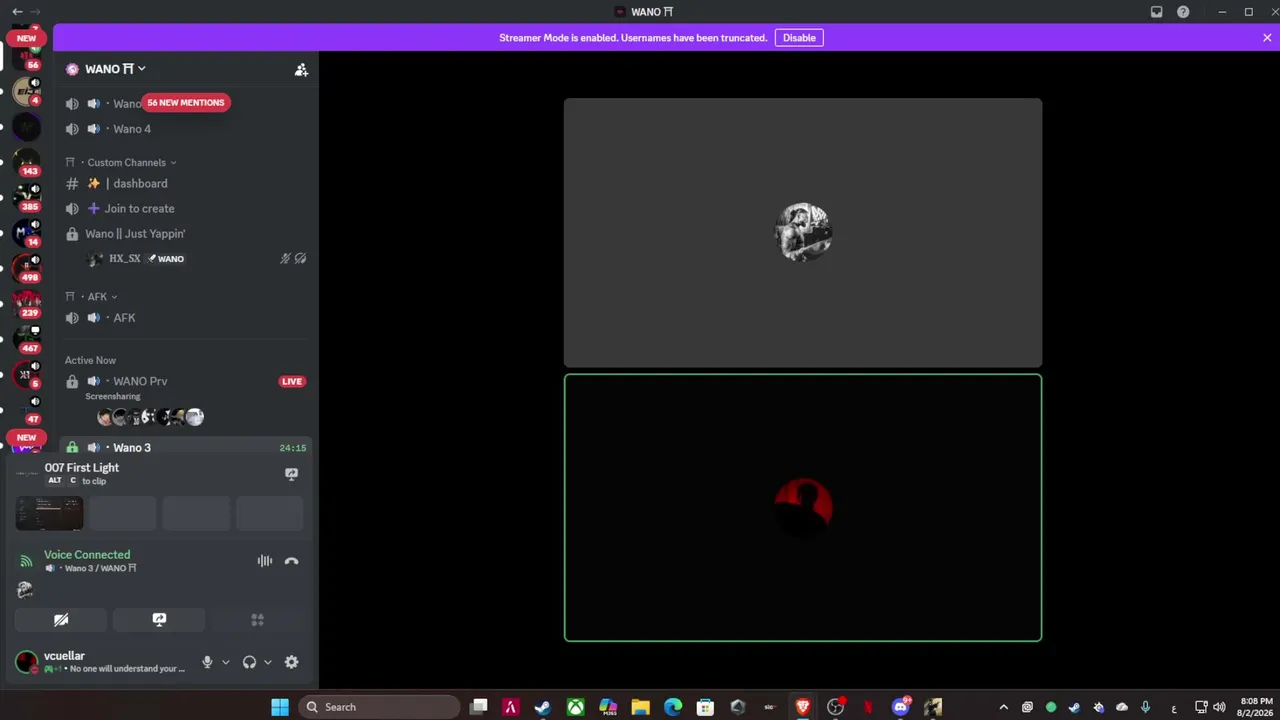Image resolution: width=1280 pixels, height=720 pixels.
Task: Toggle microphone mute in the user panel
Action: (x=208, y=662)
